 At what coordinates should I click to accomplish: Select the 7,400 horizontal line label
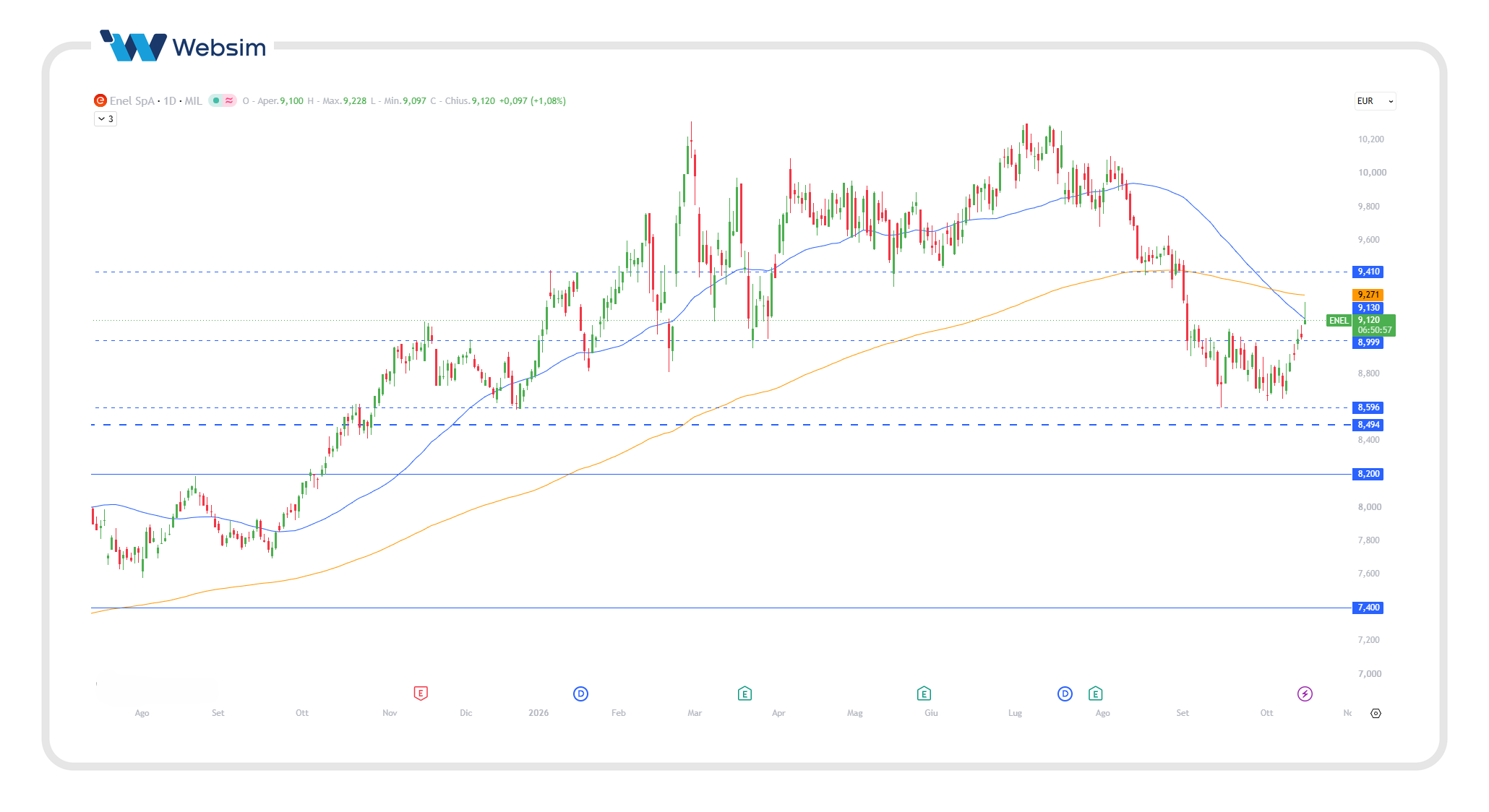click(x=1368, y=608)
